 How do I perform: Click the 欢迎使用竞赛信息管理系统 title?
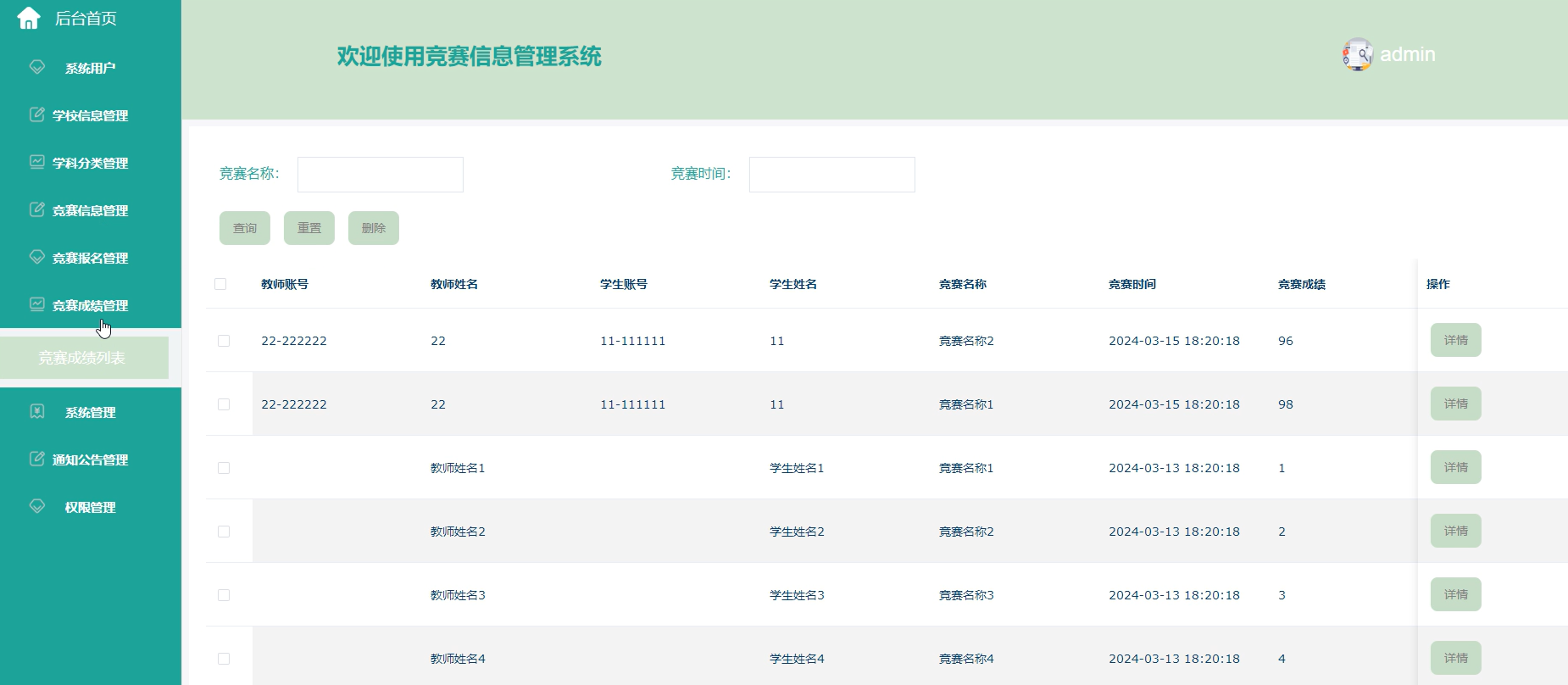470,56
